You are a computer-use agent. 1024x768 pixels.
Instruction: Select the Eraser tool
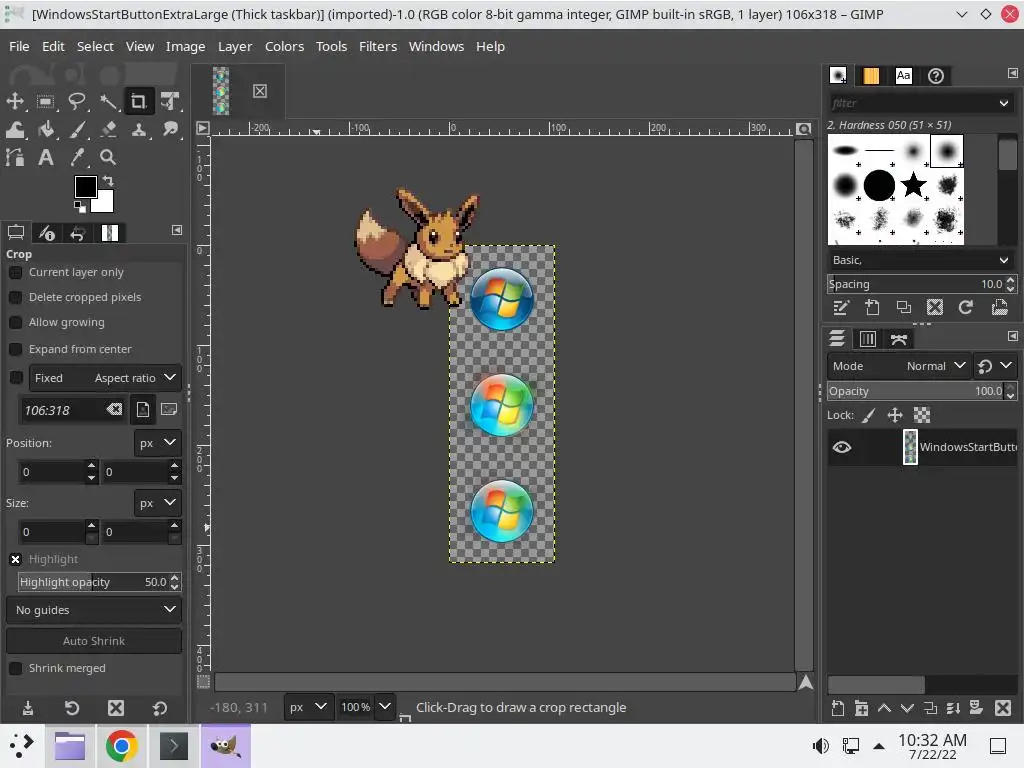point(108,129)
